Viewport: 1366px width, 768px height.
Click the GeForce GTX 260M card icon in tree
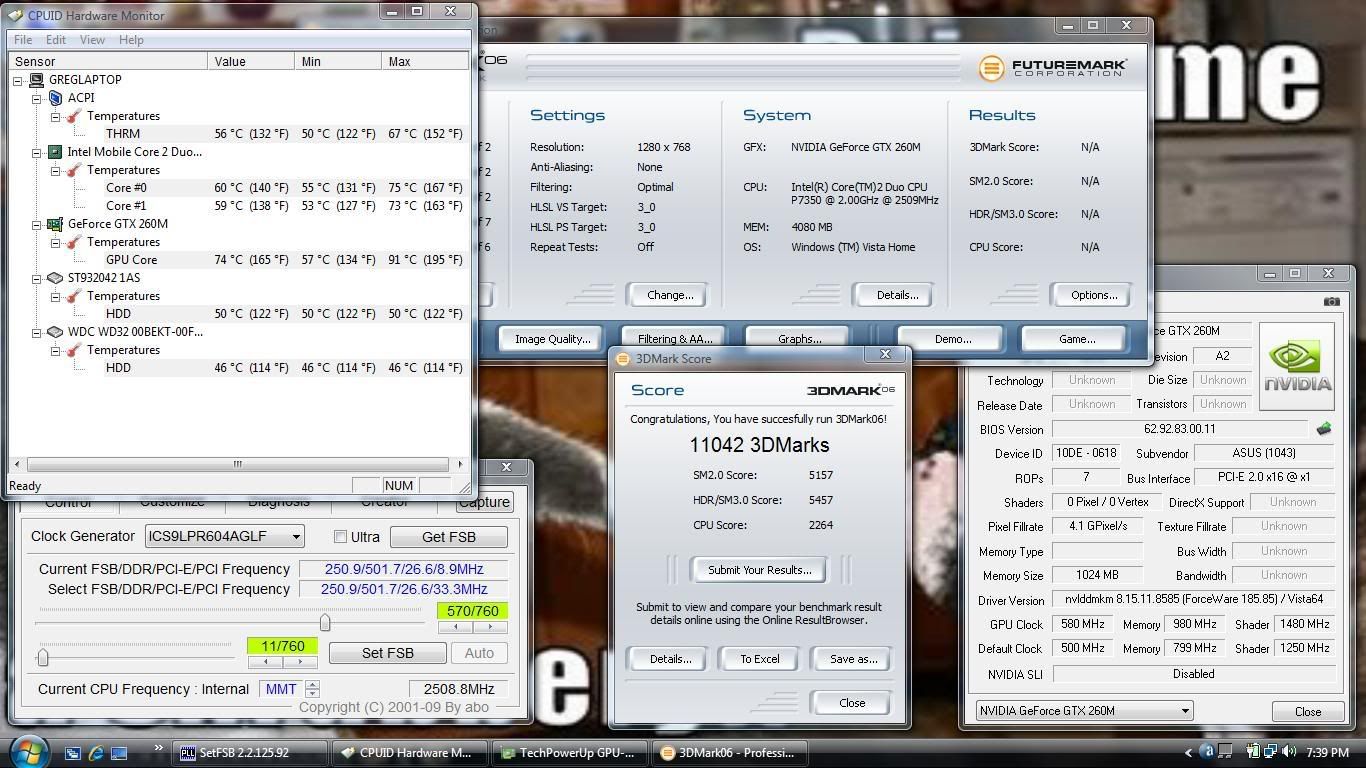pyautogui.click(x=55, y=224)
